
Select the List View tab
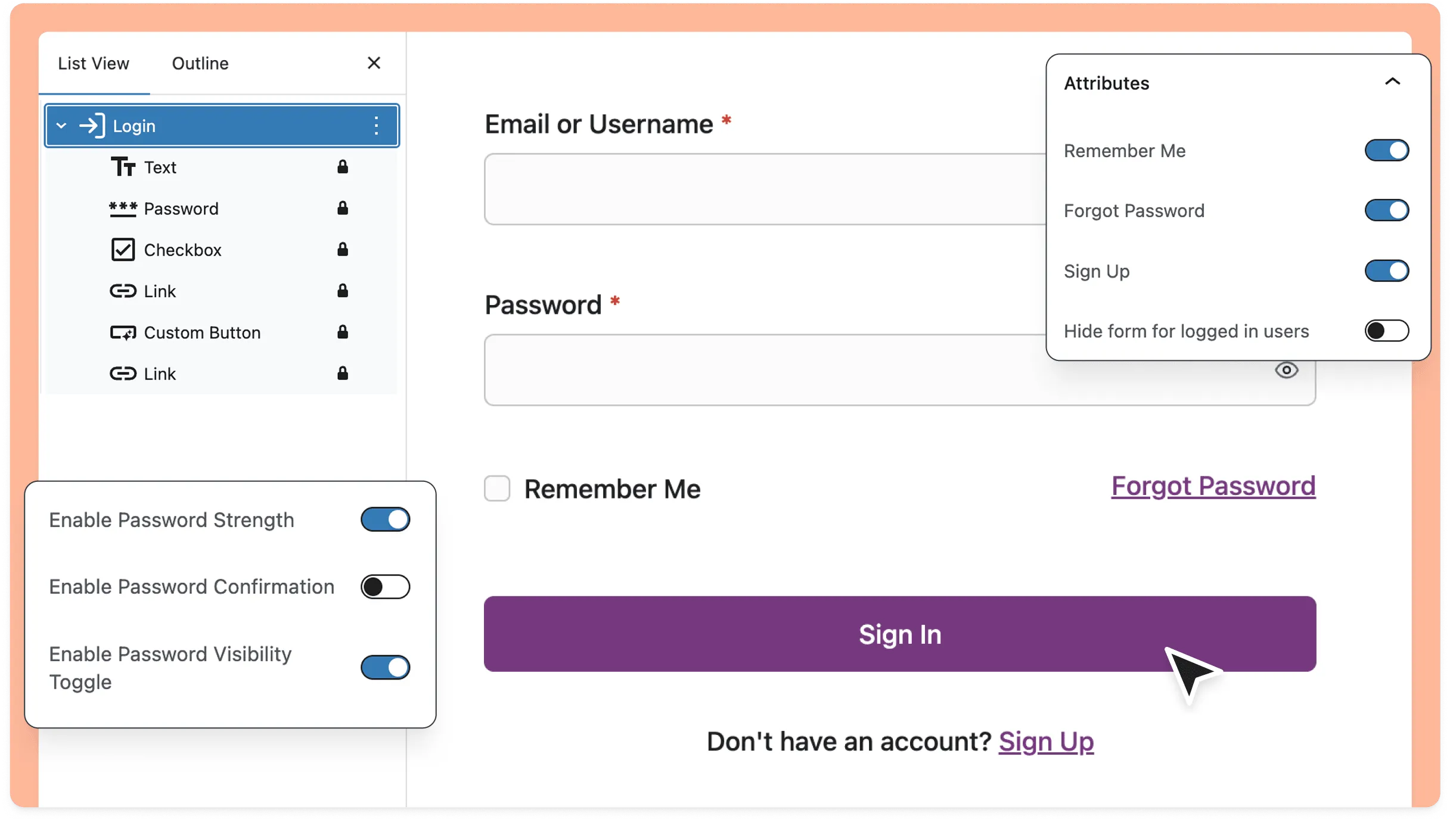click(x=94, y=63)
